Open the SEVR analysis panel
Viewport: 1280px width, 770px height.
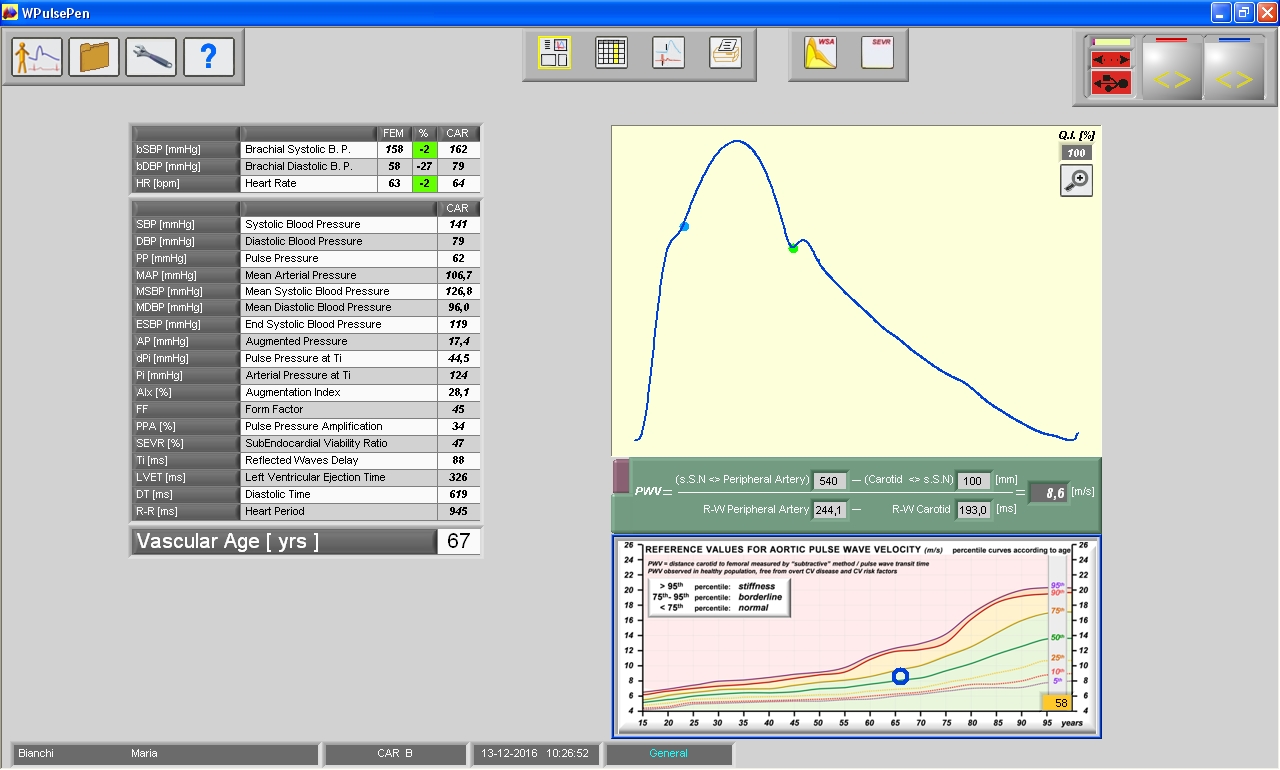click(x=877, y=53)
